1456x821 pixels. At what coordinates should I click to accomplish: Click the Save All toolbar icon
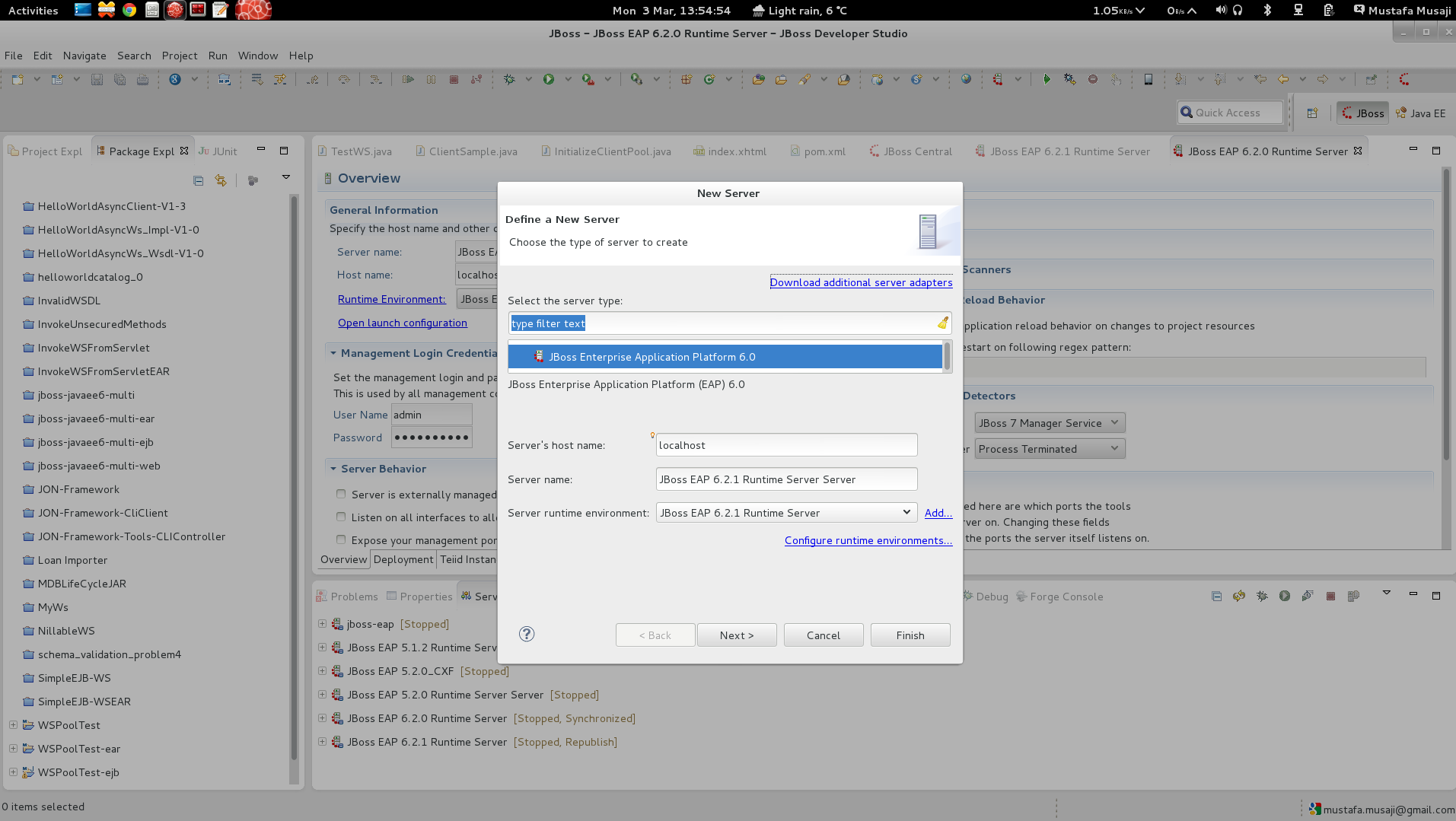click(119, 79)
